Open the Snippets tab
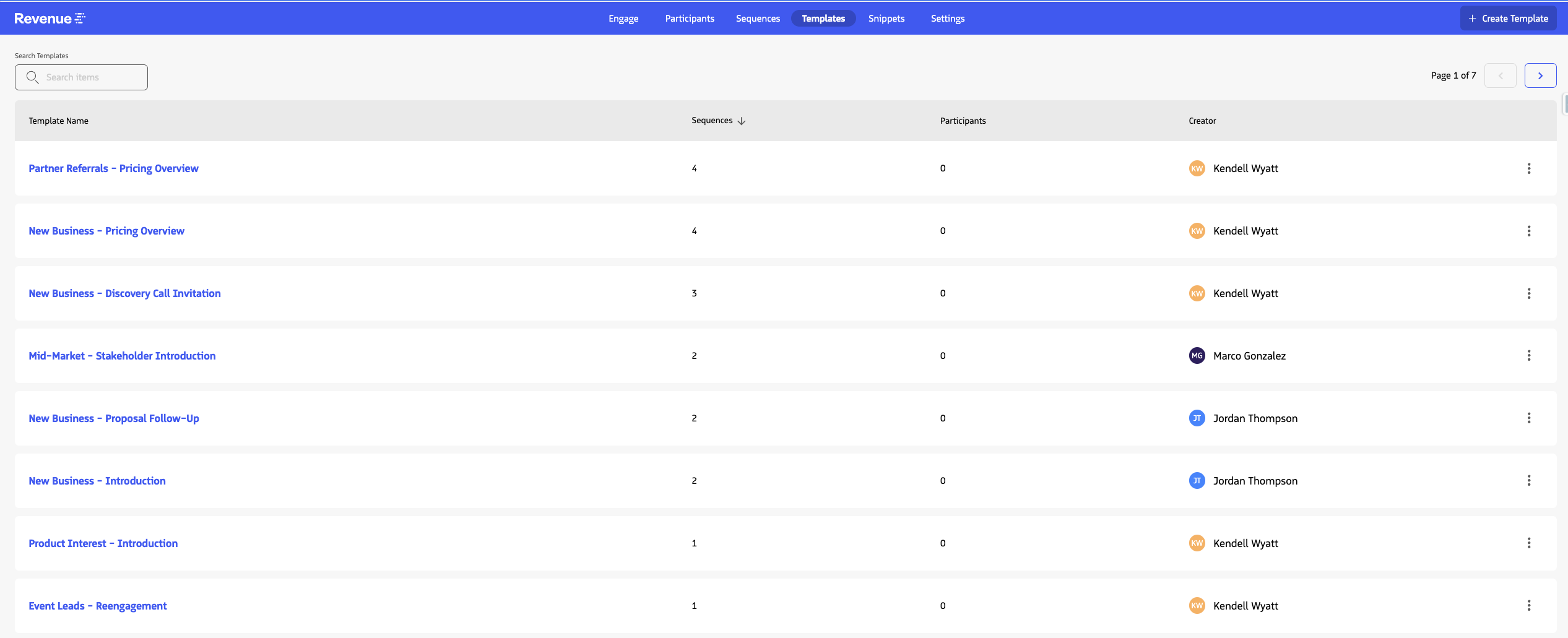The height and width of the screenshot is (638, 1568). [886, 19]
